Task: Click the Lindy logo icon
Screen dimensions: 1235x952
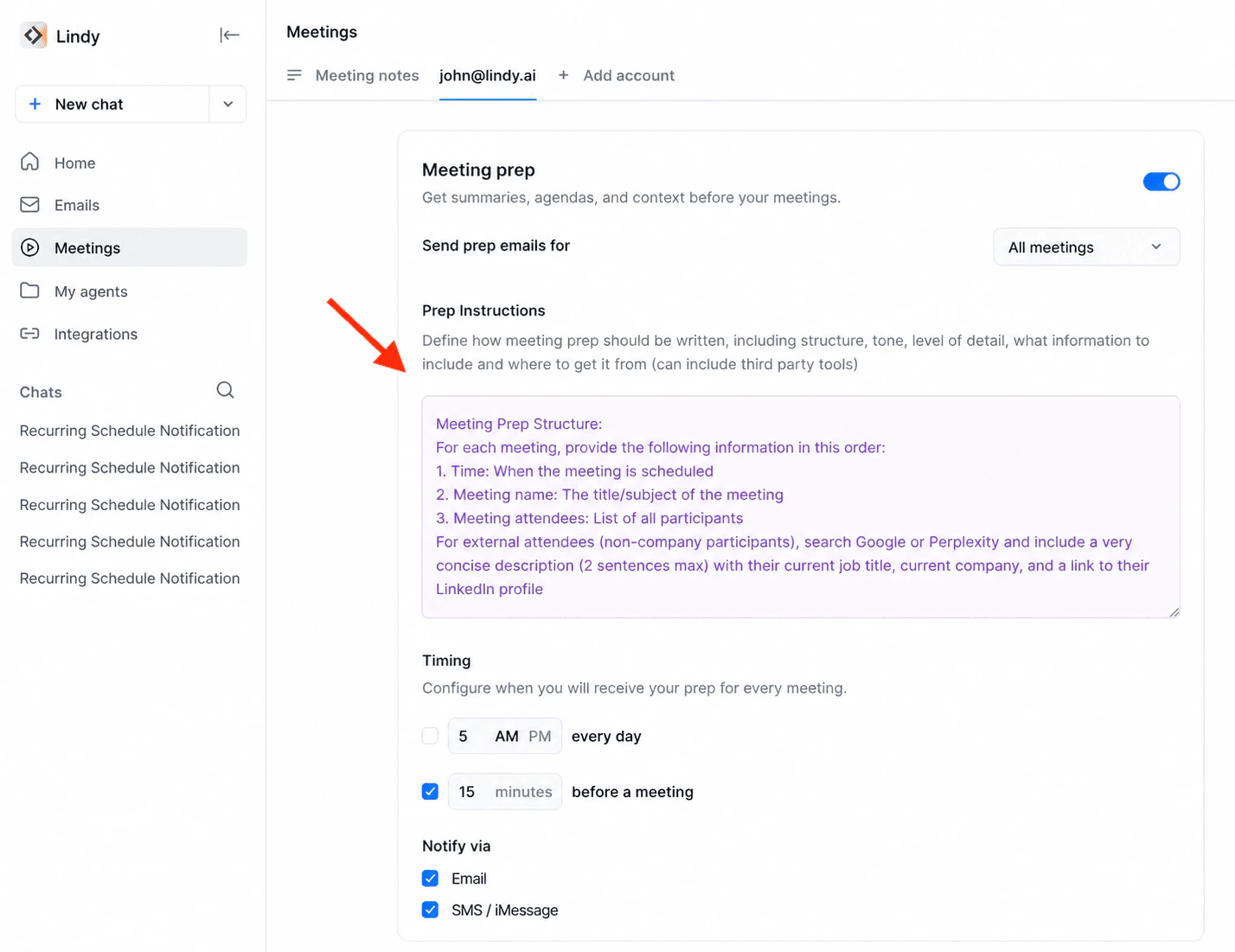Action: [x=34, y=35]
